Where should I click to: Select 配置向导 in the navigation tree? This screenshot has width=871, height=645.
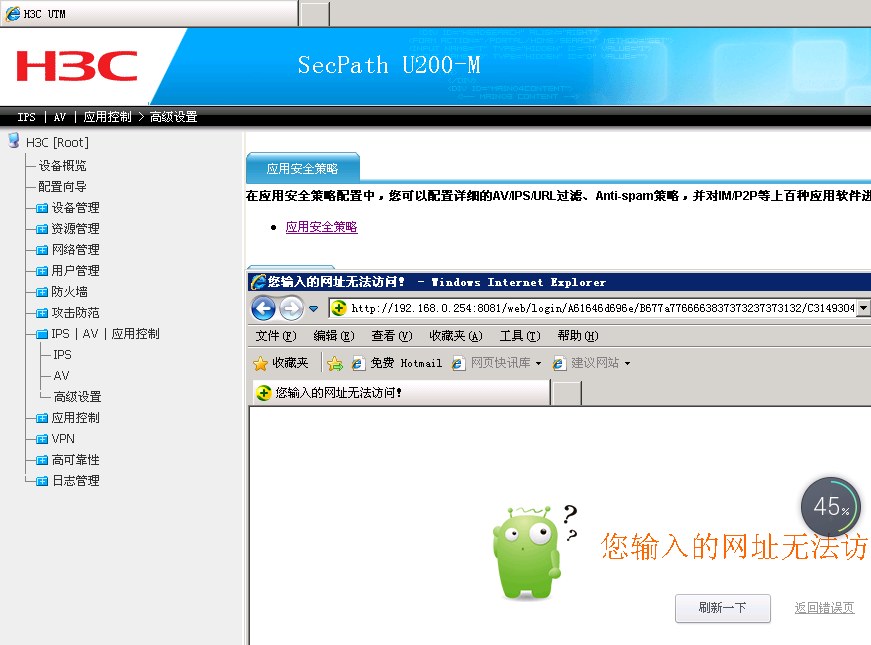coord(62,187)
